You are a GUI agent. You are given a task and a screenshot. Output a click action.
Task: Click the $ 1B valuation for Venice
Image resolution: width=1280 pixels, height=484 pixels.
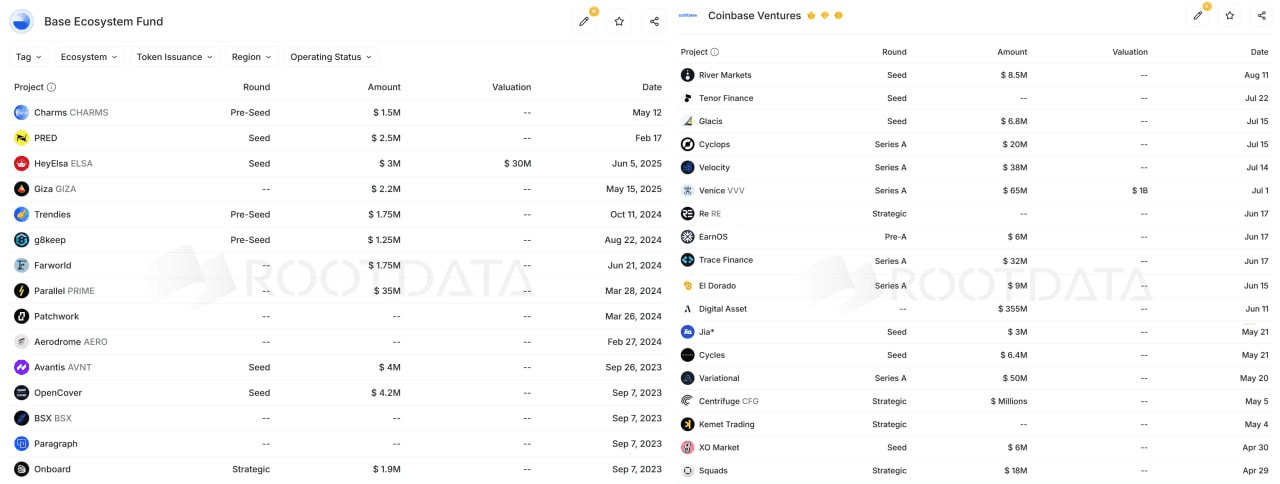click(x=1140, y=190)
